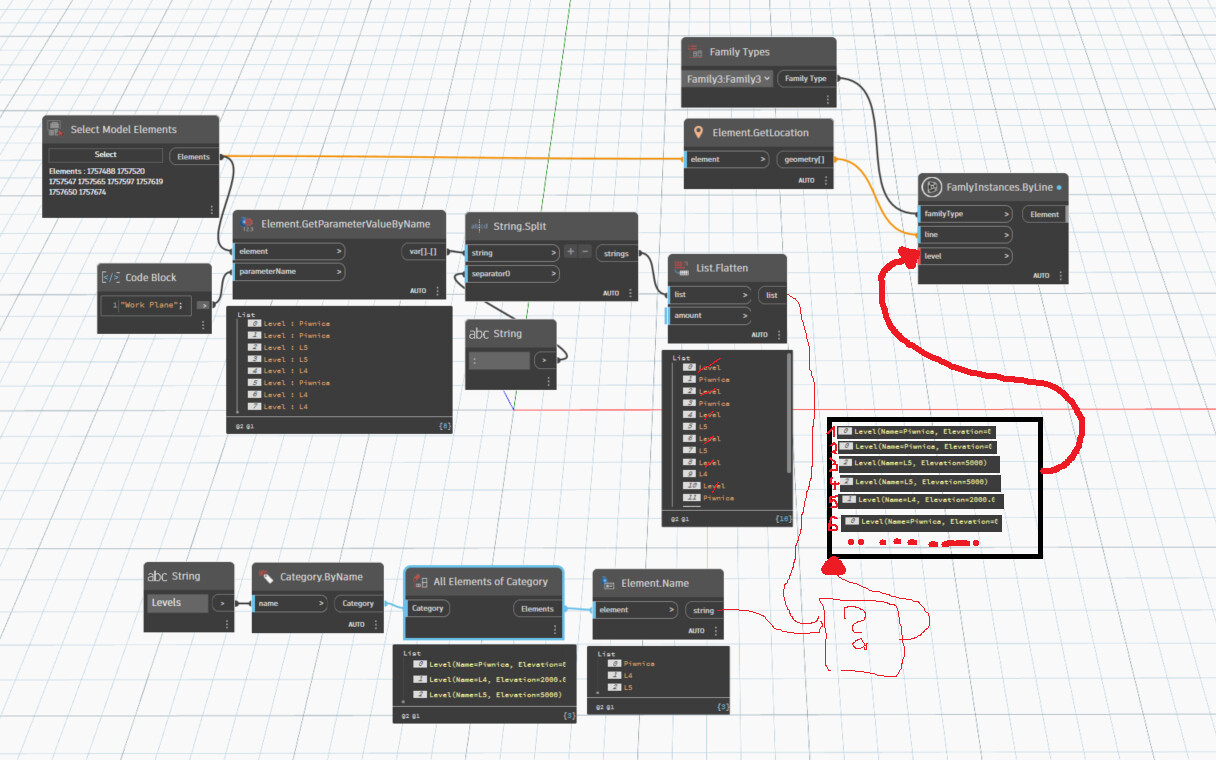The width and height of the screenshot is (1216, 760).
Task: Click the List.Flatten node icon
Action: click(682, 268)
